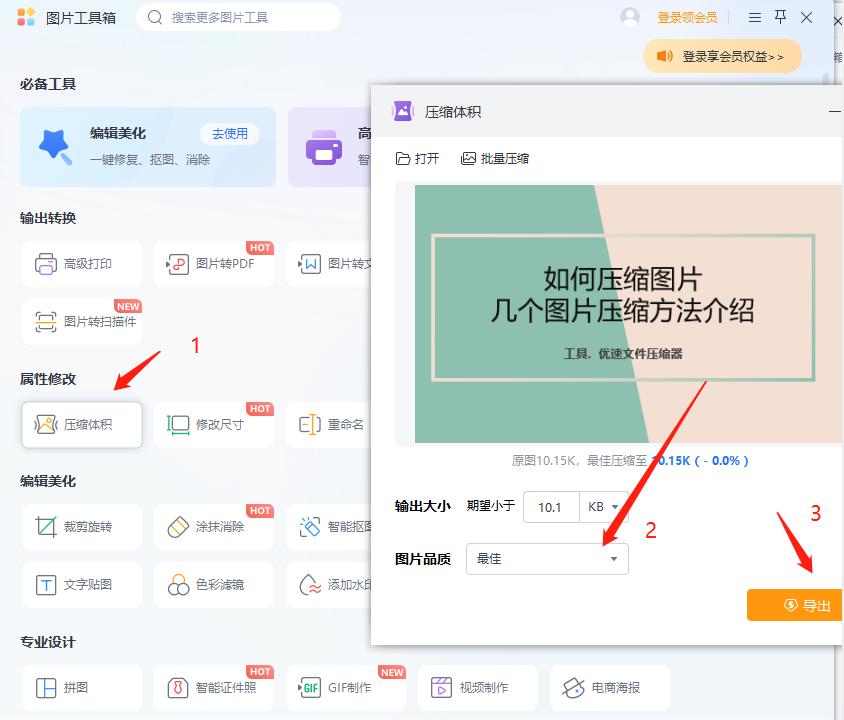Select the 压缩体积 compression tool

[x=81, y=424]
